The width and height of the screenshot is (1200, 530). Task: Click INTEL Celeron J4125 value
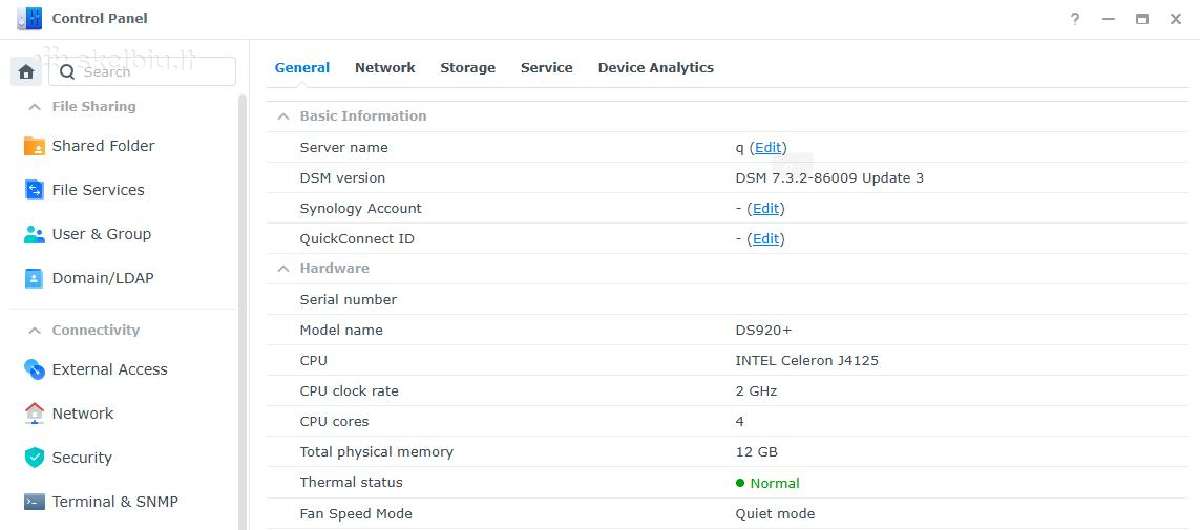pos(807,360)
